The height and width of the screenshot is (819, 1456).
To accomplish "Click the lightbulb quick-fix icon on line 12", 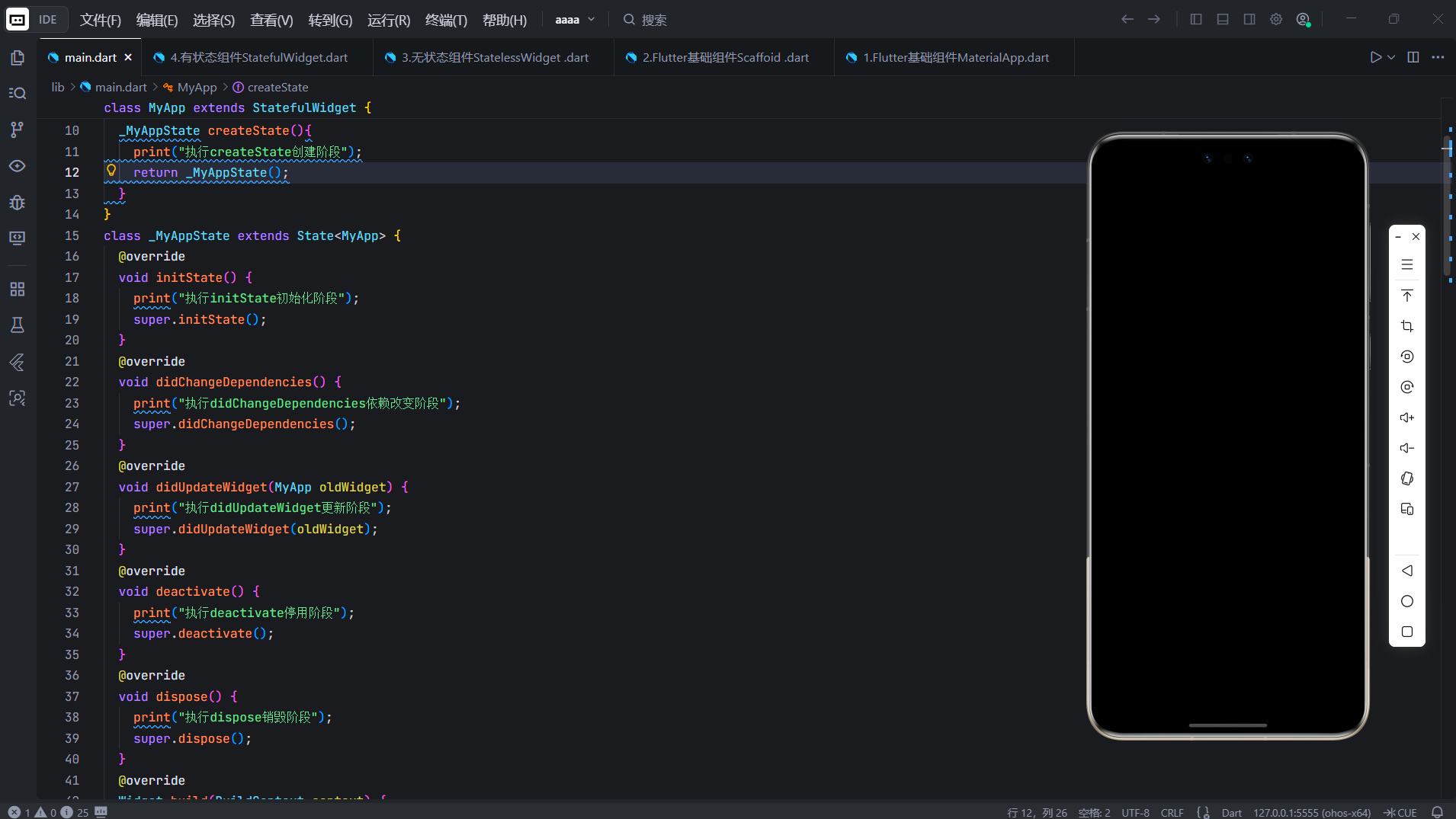I will pos(111,171).
